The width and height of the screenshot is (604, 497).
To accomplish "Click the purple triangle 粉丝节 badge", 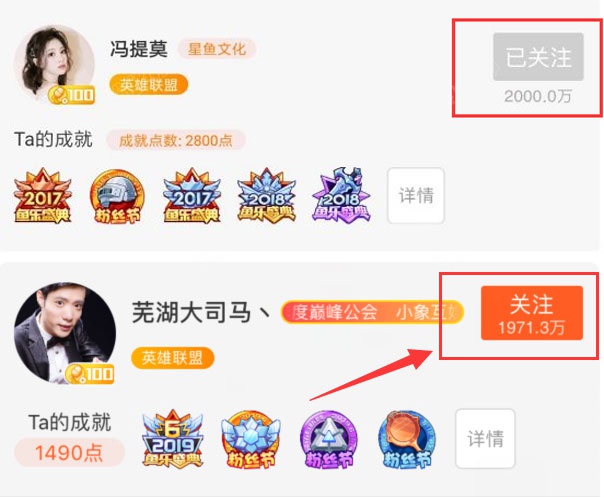I will [329, 440].
